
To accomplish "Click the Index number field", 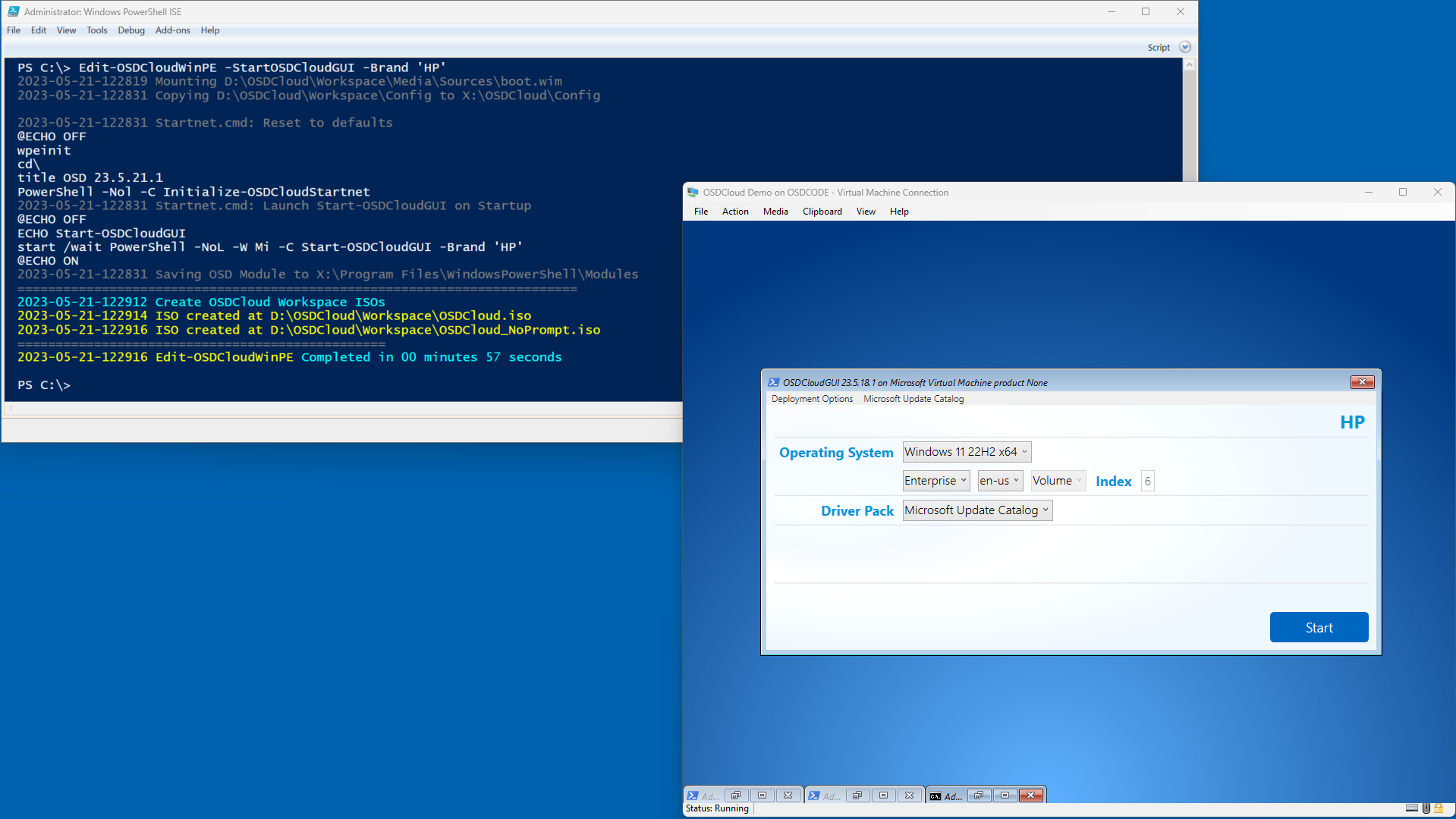I will pos(1147,482).
